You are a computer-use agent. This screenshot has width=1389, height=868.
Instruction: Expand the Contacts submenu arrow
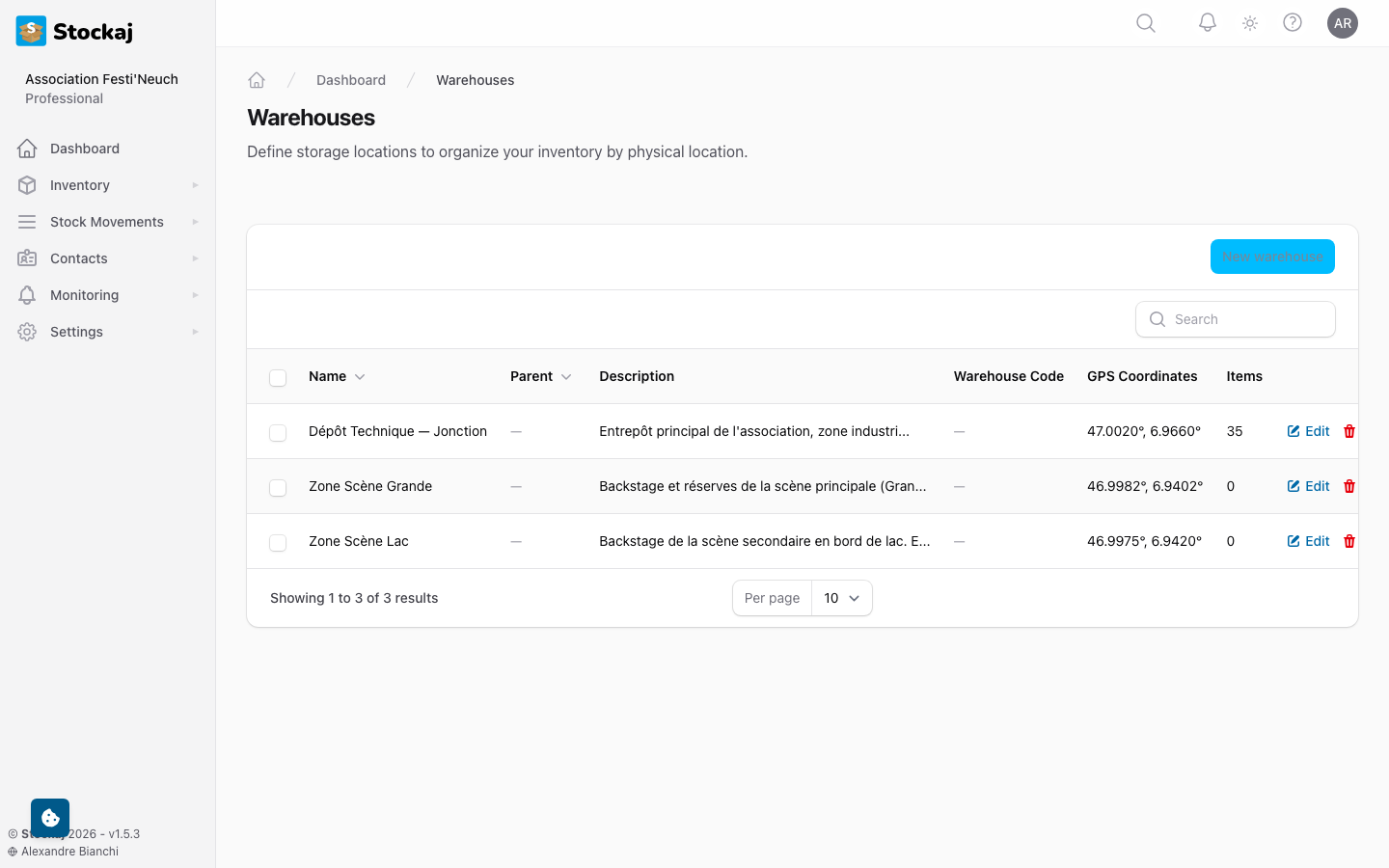click(195, 258)
